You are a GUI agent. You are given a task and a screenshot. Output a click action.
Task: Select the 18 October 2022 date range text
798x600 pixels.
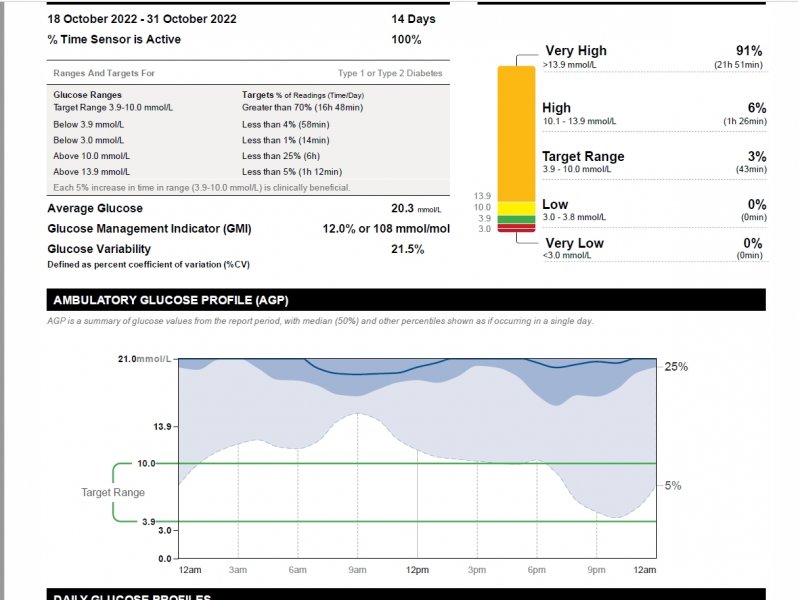coord(142,19)
